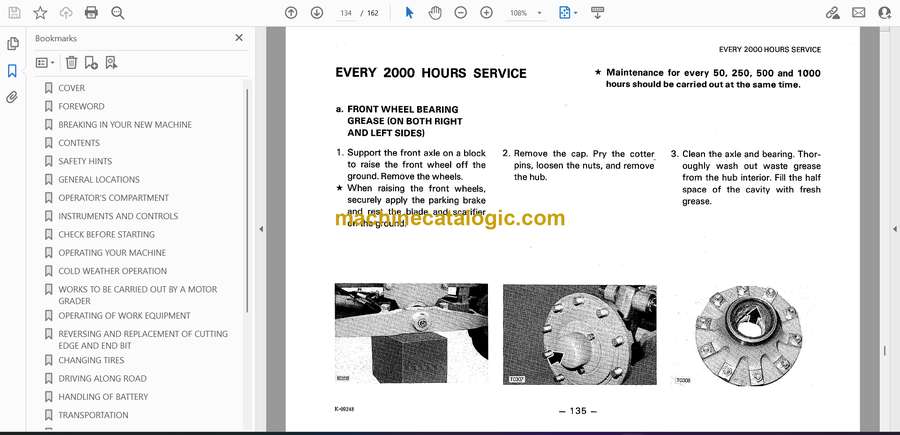Zoom in with the plus icon
900x435 pixels.
click(486, 13)
